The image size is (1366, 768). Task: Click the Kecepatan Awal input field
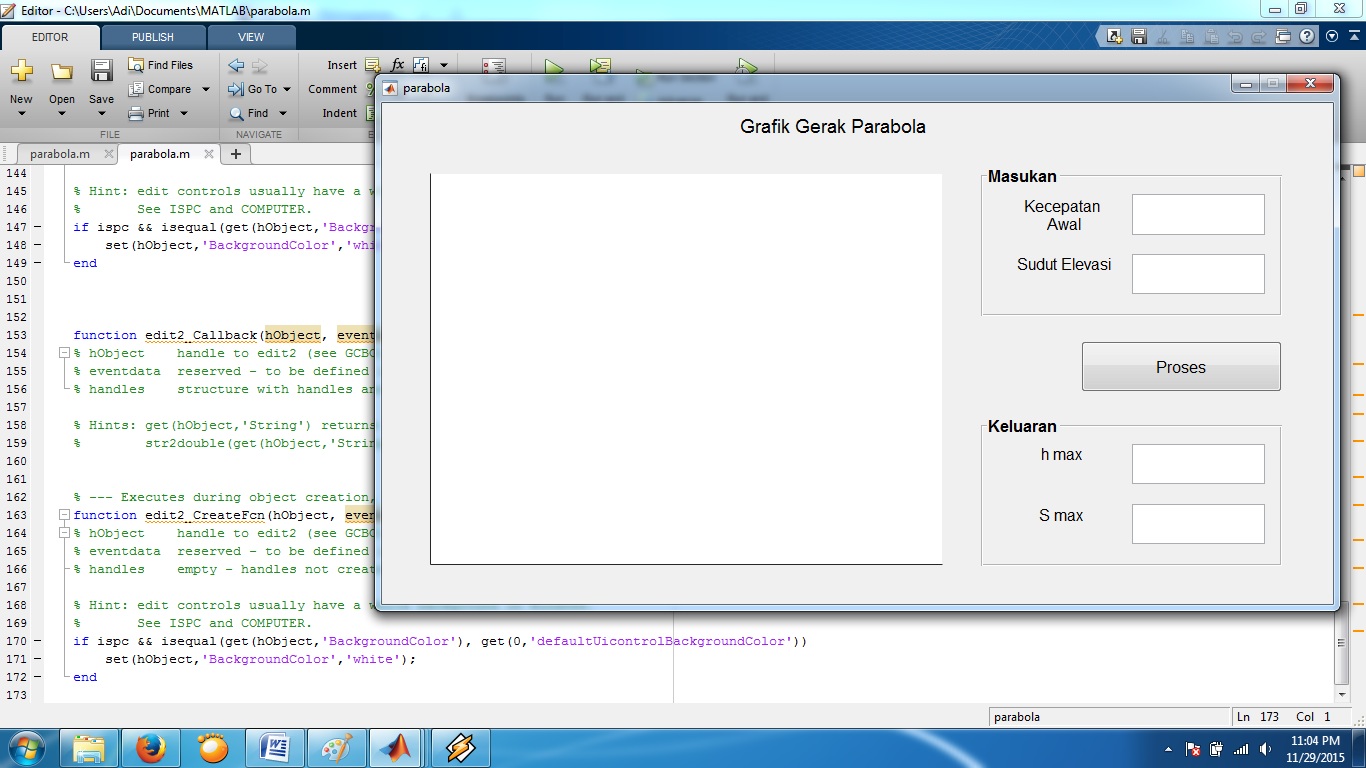pyautogui.click(x=1198, y=215)
